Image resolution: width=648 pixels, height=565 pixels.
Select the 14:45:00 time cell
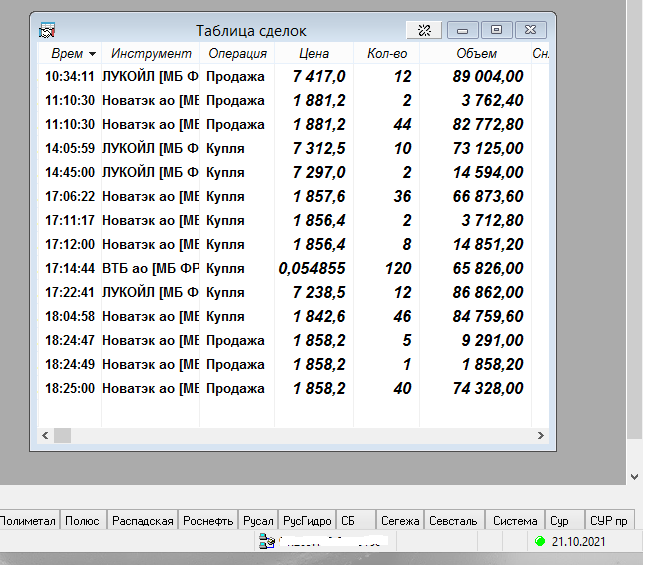tap(70, 172)
